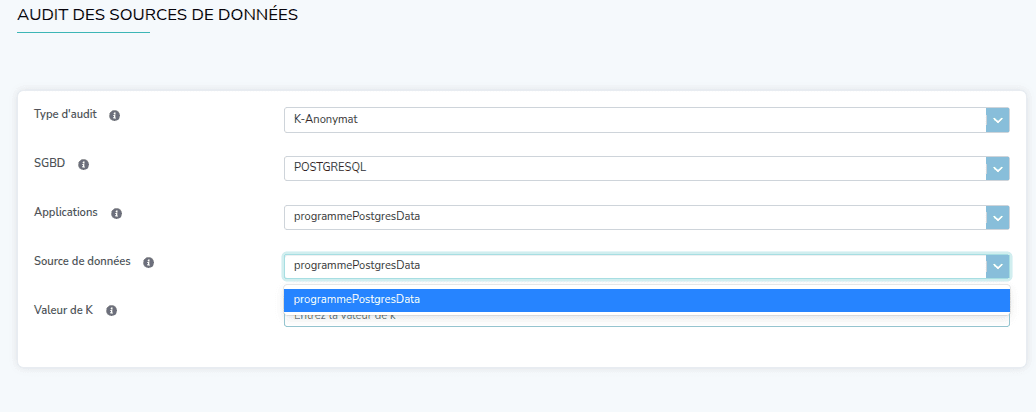Open the SGBD dropdown arrow button
Viewport: 1036px width, 412px height.
point(997,169)
